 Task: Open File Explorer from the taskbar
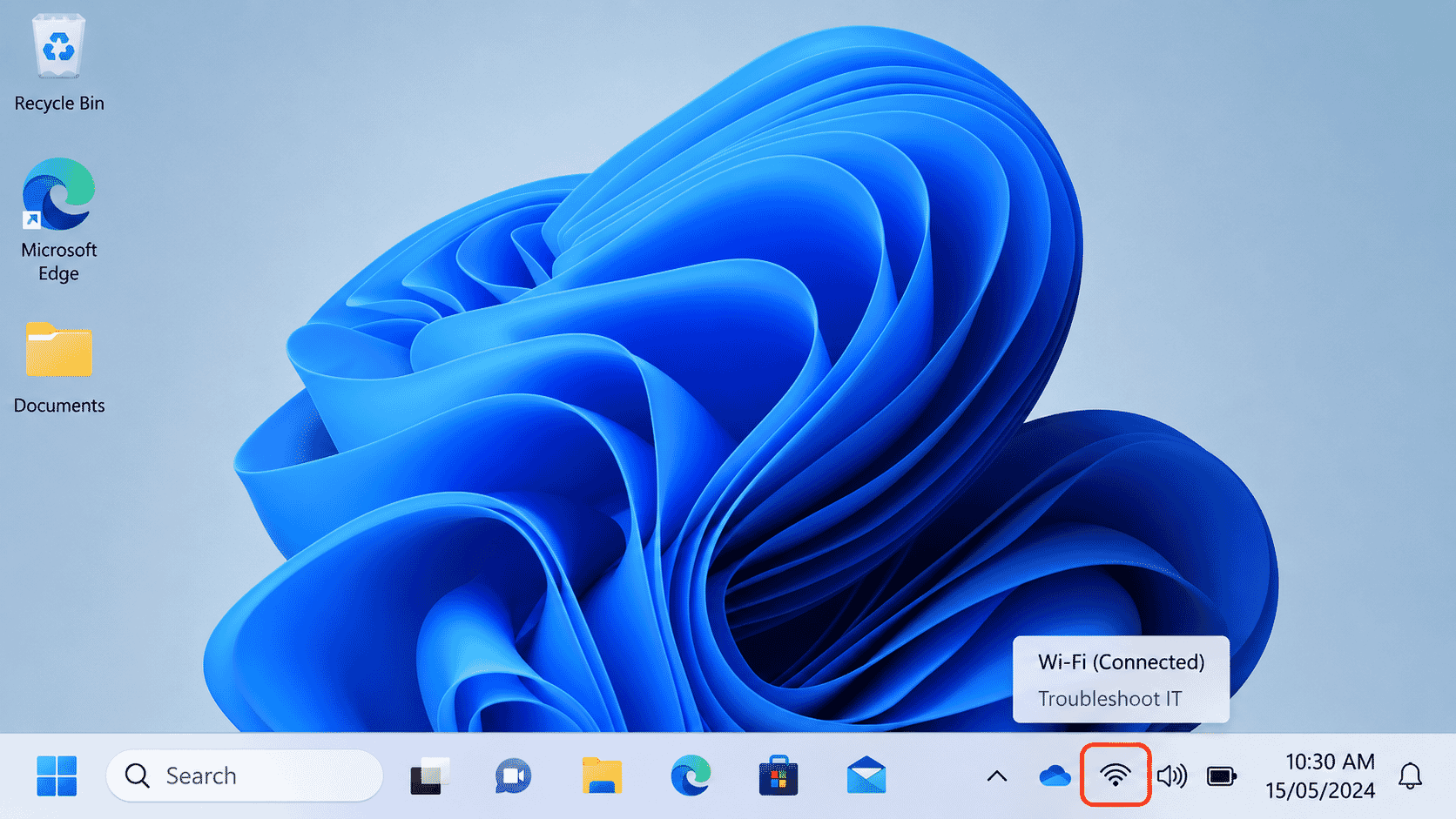click(x=602, y=775)
